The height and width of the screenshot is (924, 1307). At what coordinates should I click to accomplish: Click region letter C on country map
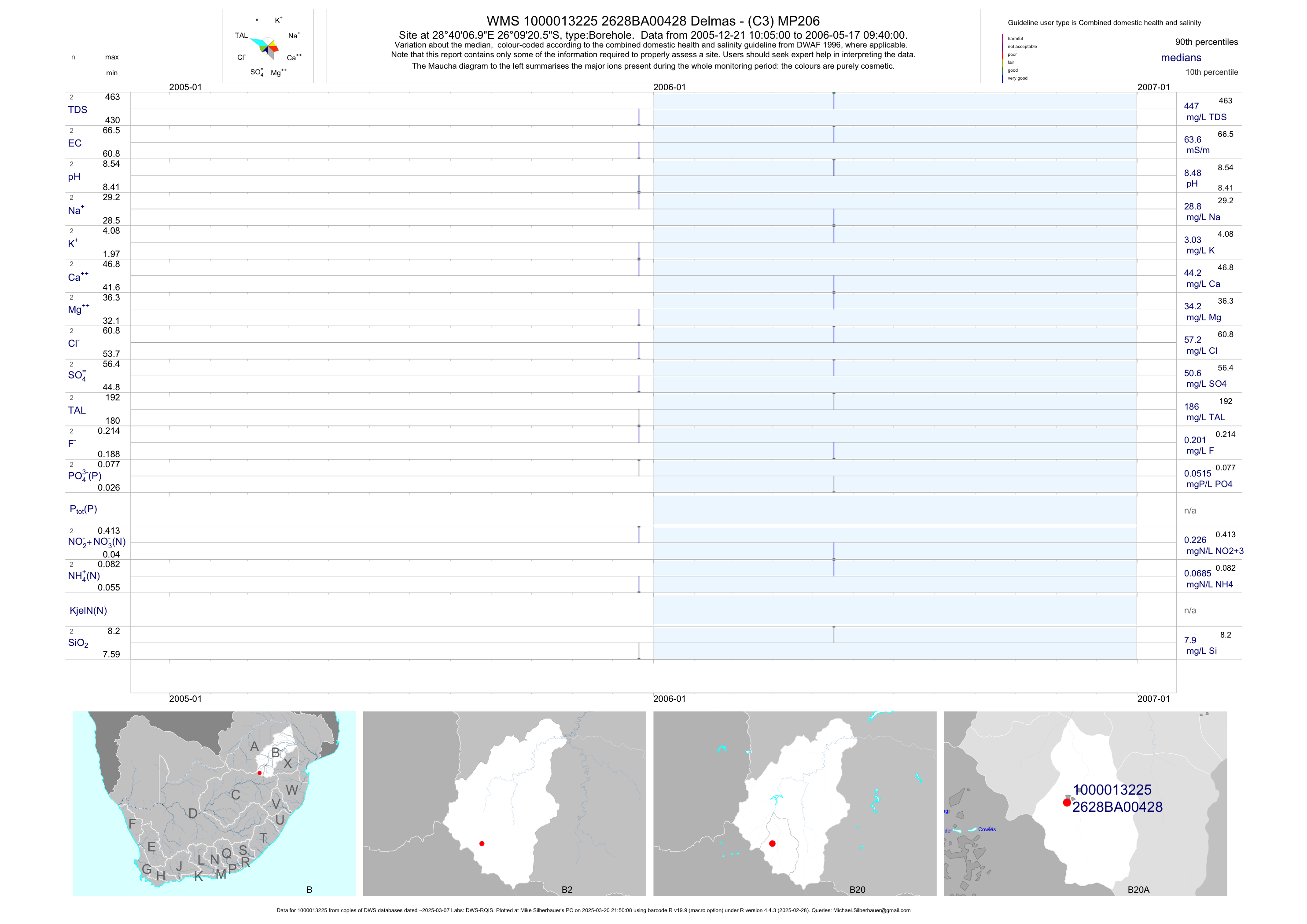[235, 795]
